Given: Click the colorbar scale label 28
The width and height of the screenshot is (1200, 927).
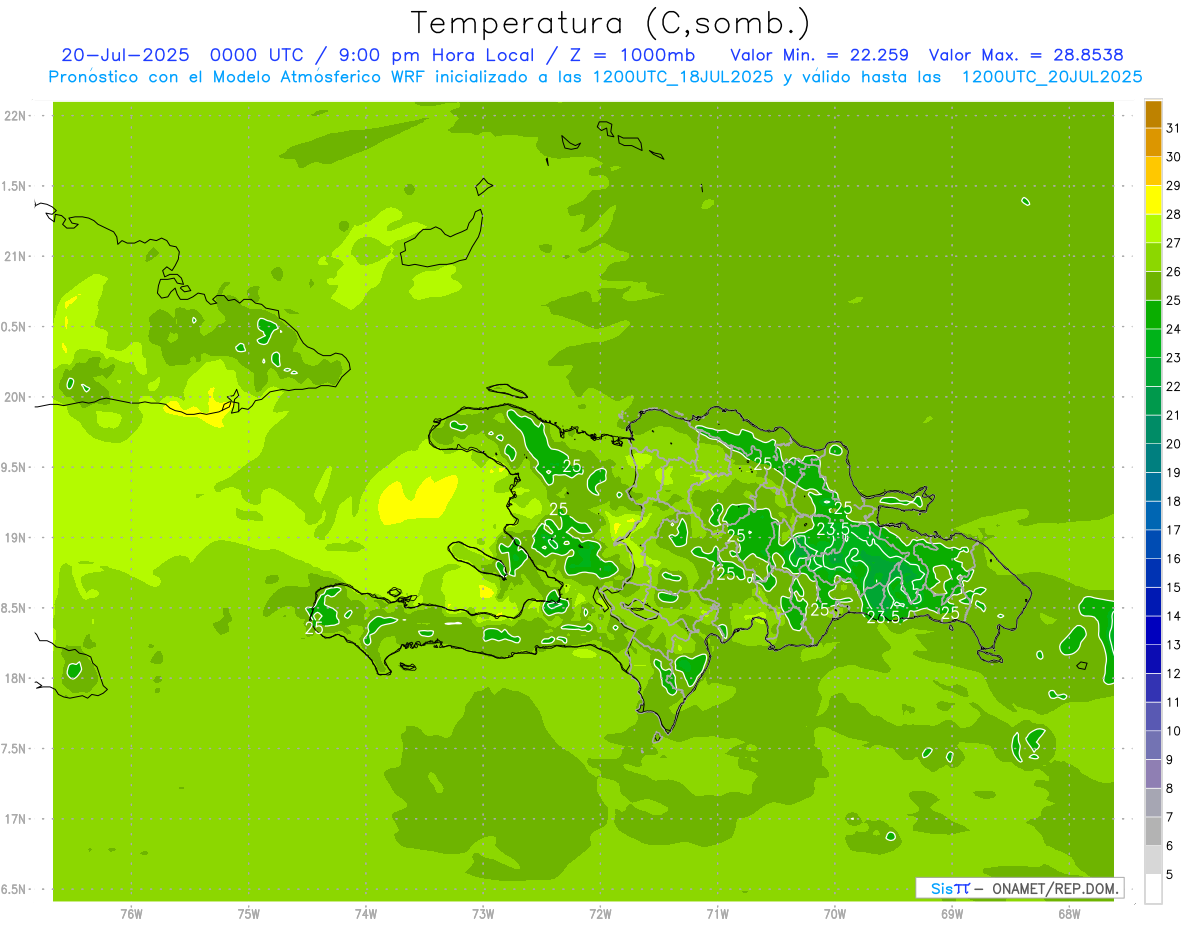Looking at the screenshot, I should pyautogui.click(x=1174, y=214).
